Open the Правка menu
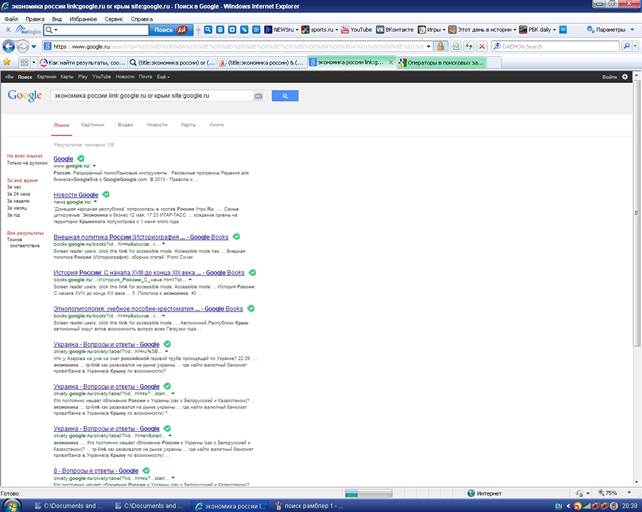This screenshot has width=642, height=512. [34, 19]
